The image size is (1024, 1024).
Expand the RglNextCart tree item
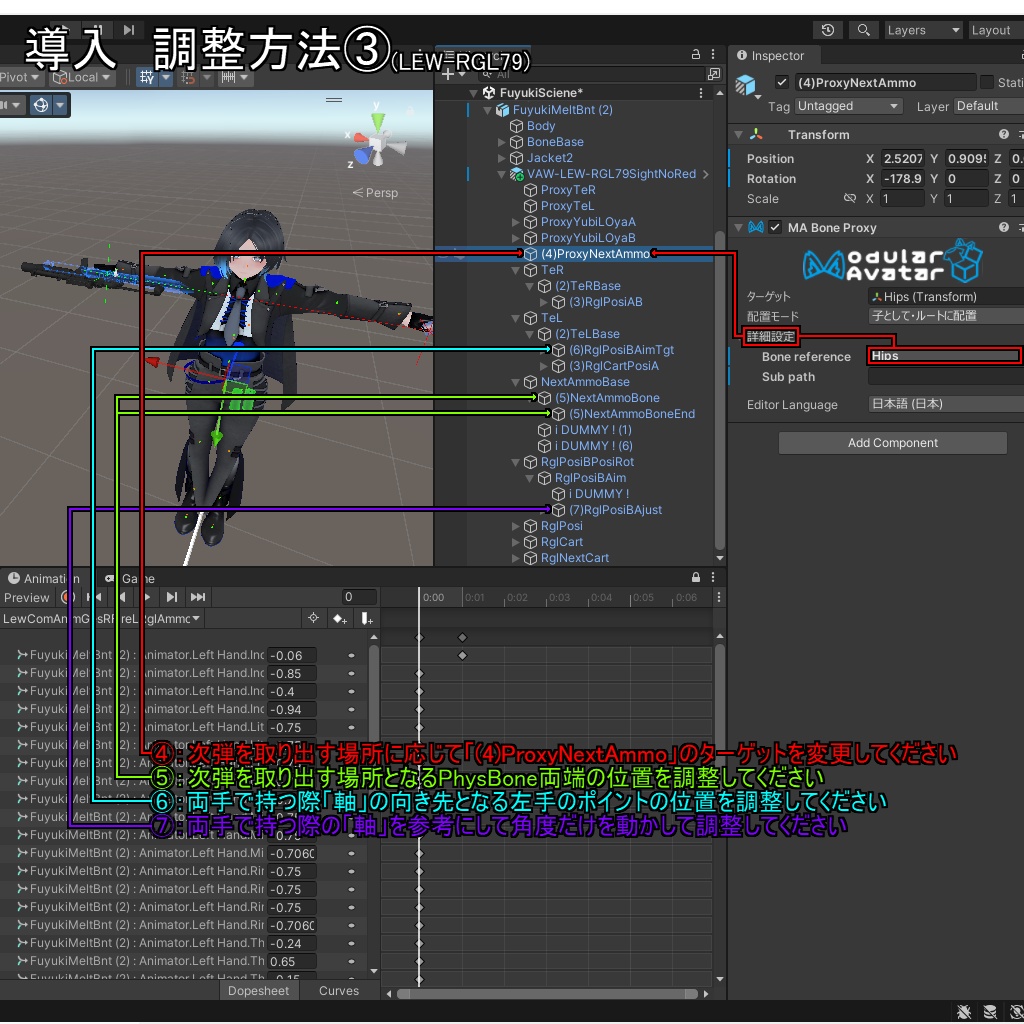point(515,558)
